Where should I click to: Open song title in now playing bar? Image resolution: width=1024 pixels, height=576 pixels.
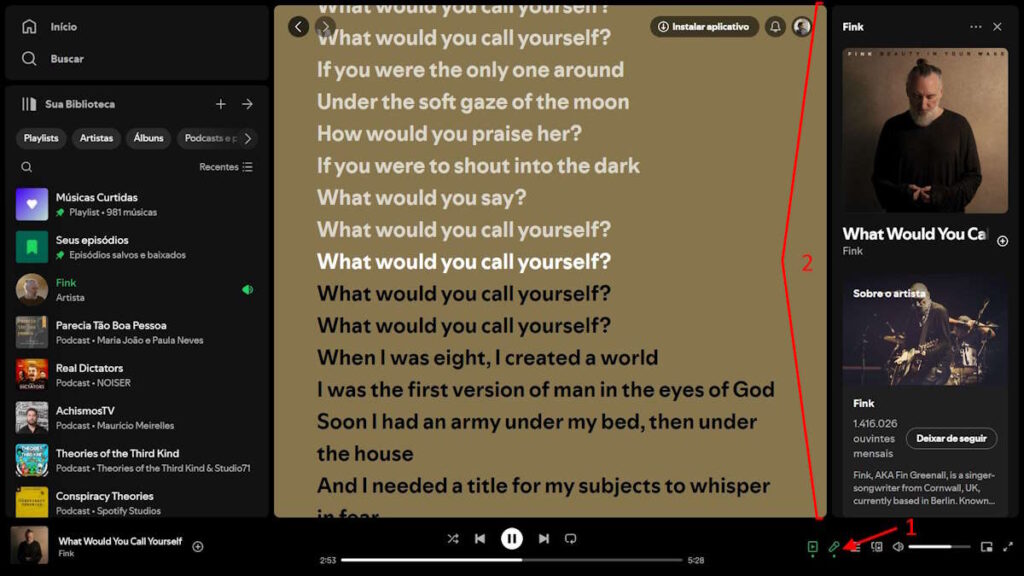coord(120,541)
